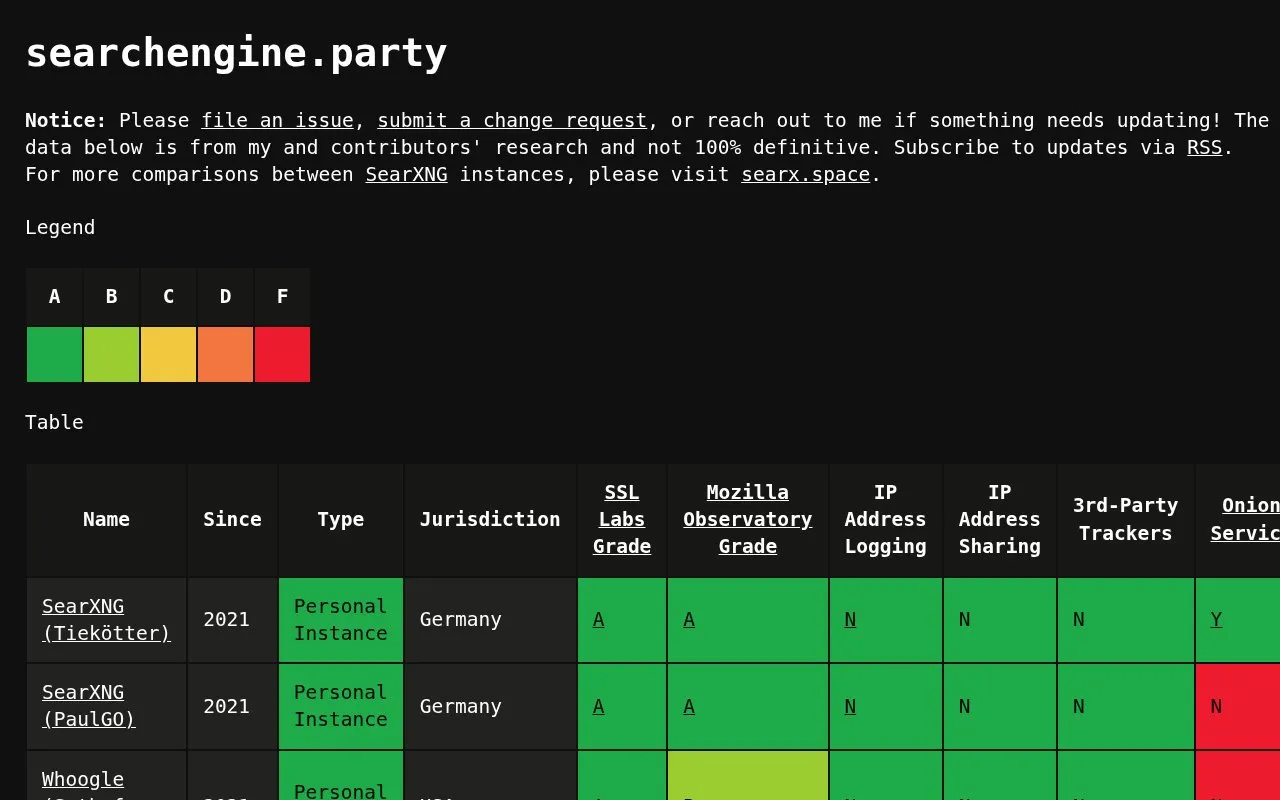Follow the 'submit a change request' link
The width and height of the screenshot is (1280, 800).
pos(512,120)
